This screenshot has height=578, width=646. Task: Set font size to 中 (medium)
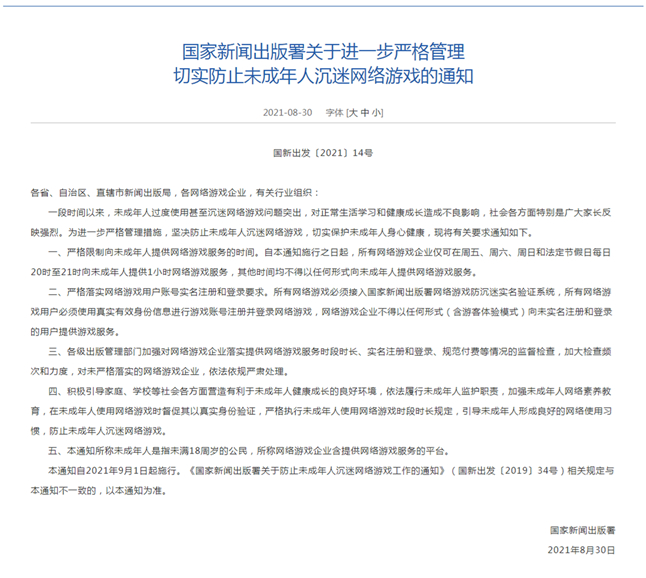click(x=364, y=114)
